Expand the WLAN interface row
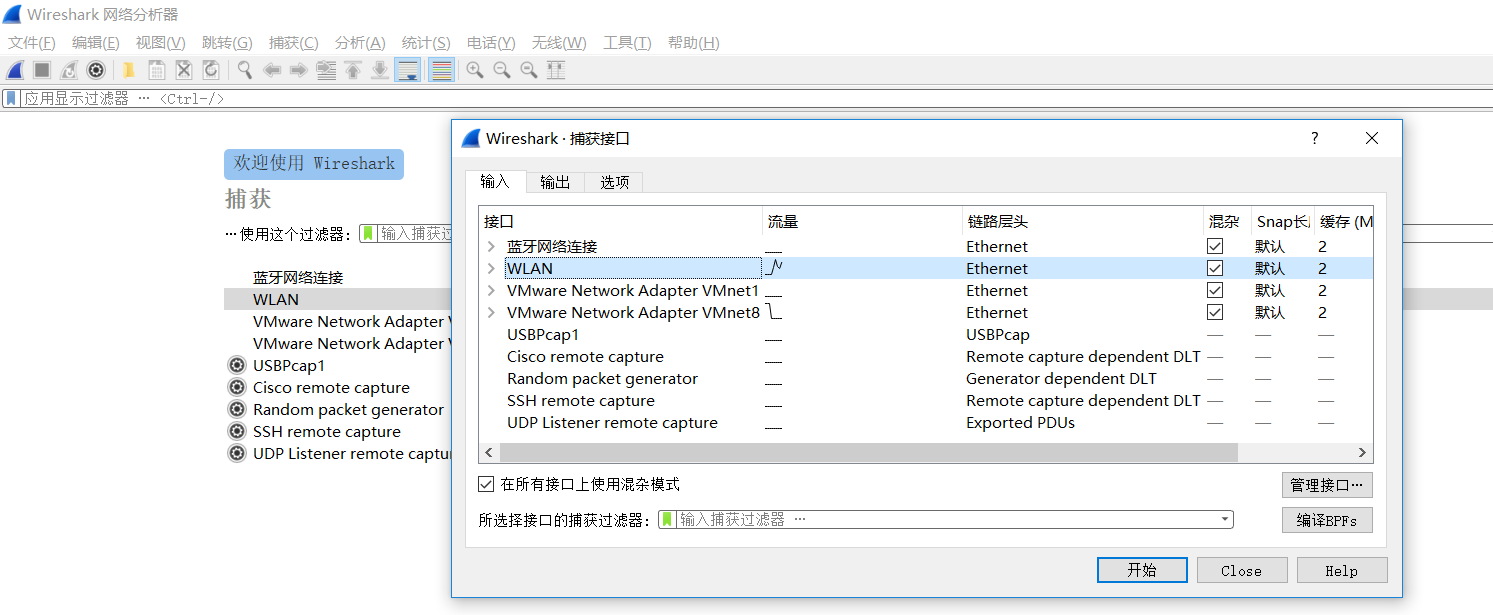 pyautogui.click(x=491, y=268)
